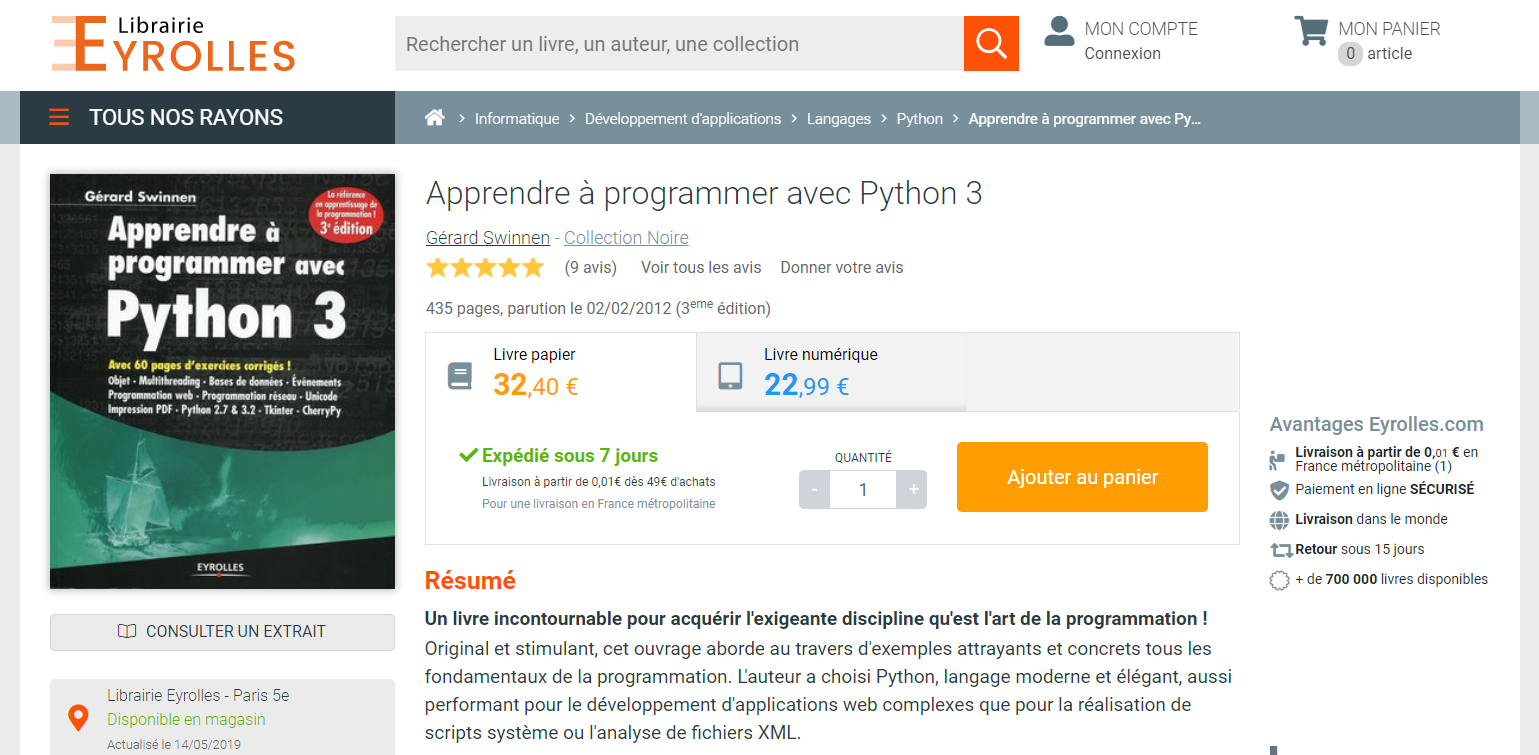Decrease quantity with the minus stepper
Viewport: 1539px width, 755px height.
coord(814,489)
